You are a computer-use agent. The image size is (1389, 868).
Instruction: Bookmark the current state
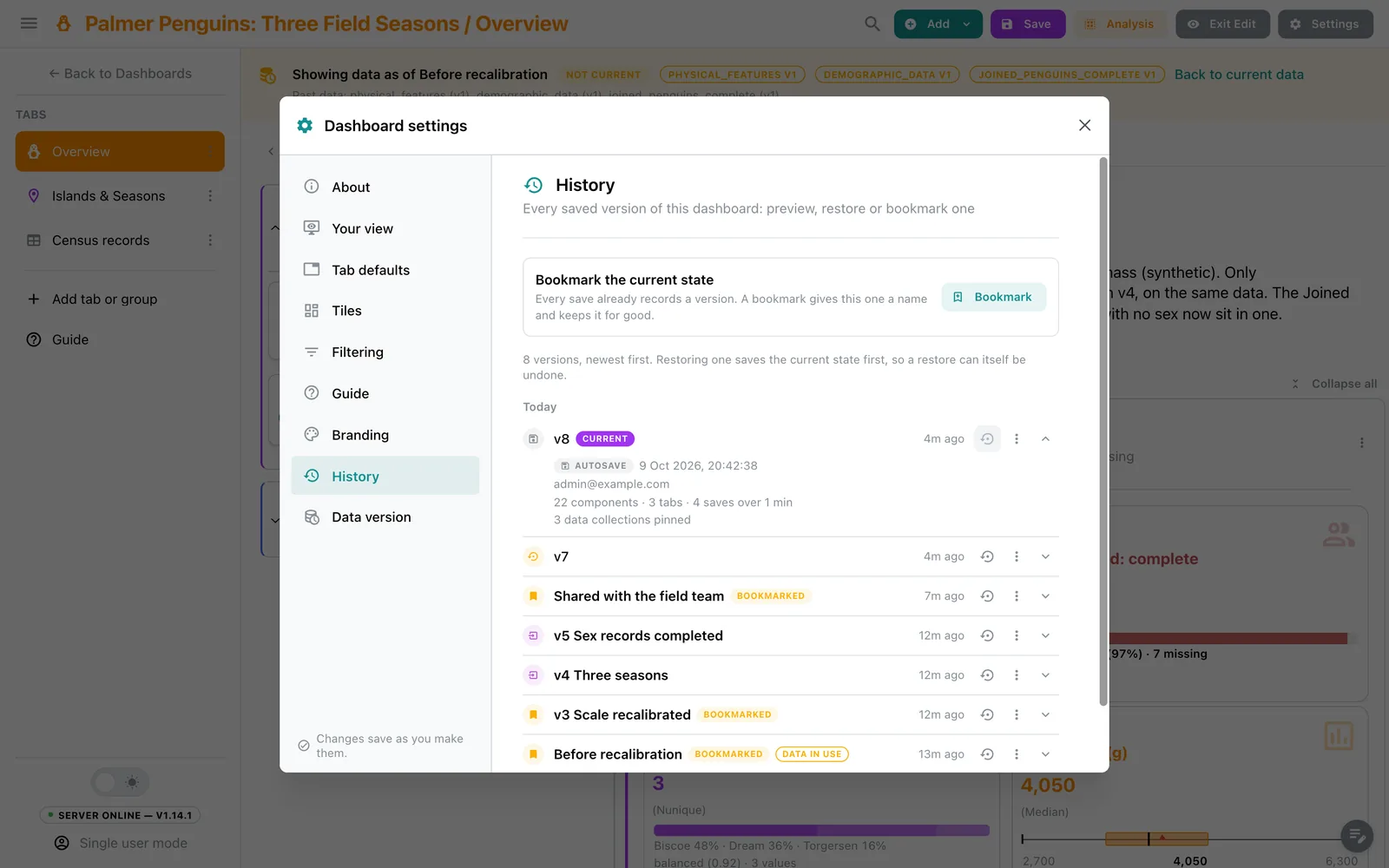(x=993, y=297)
